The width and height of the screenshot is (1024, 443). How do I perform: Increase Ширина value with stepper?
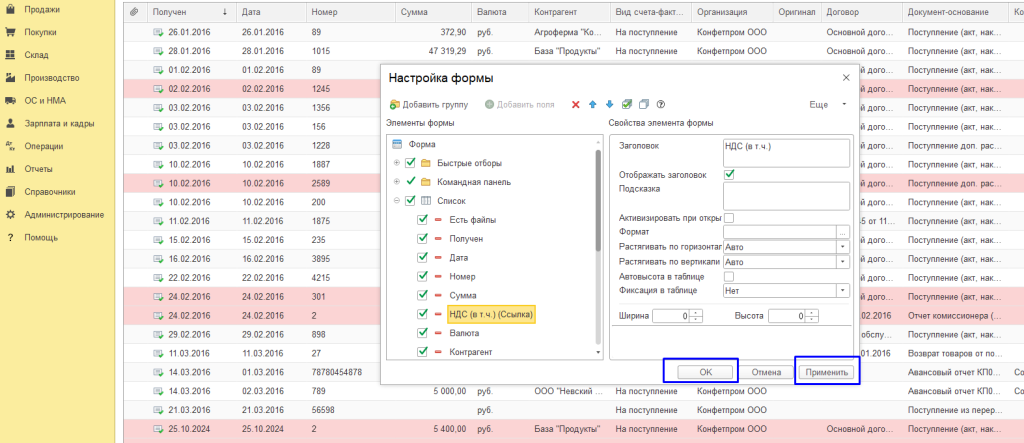(696, 312)
